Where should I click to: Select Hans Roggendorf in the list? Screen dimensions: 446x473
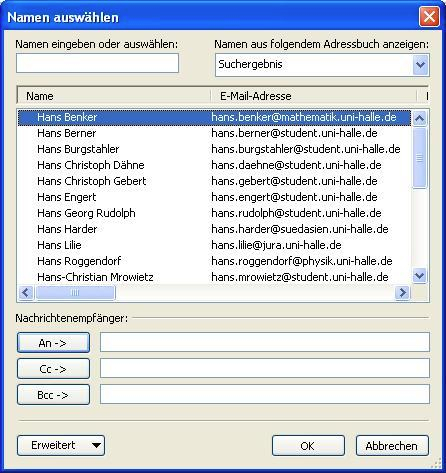(214, 261)
